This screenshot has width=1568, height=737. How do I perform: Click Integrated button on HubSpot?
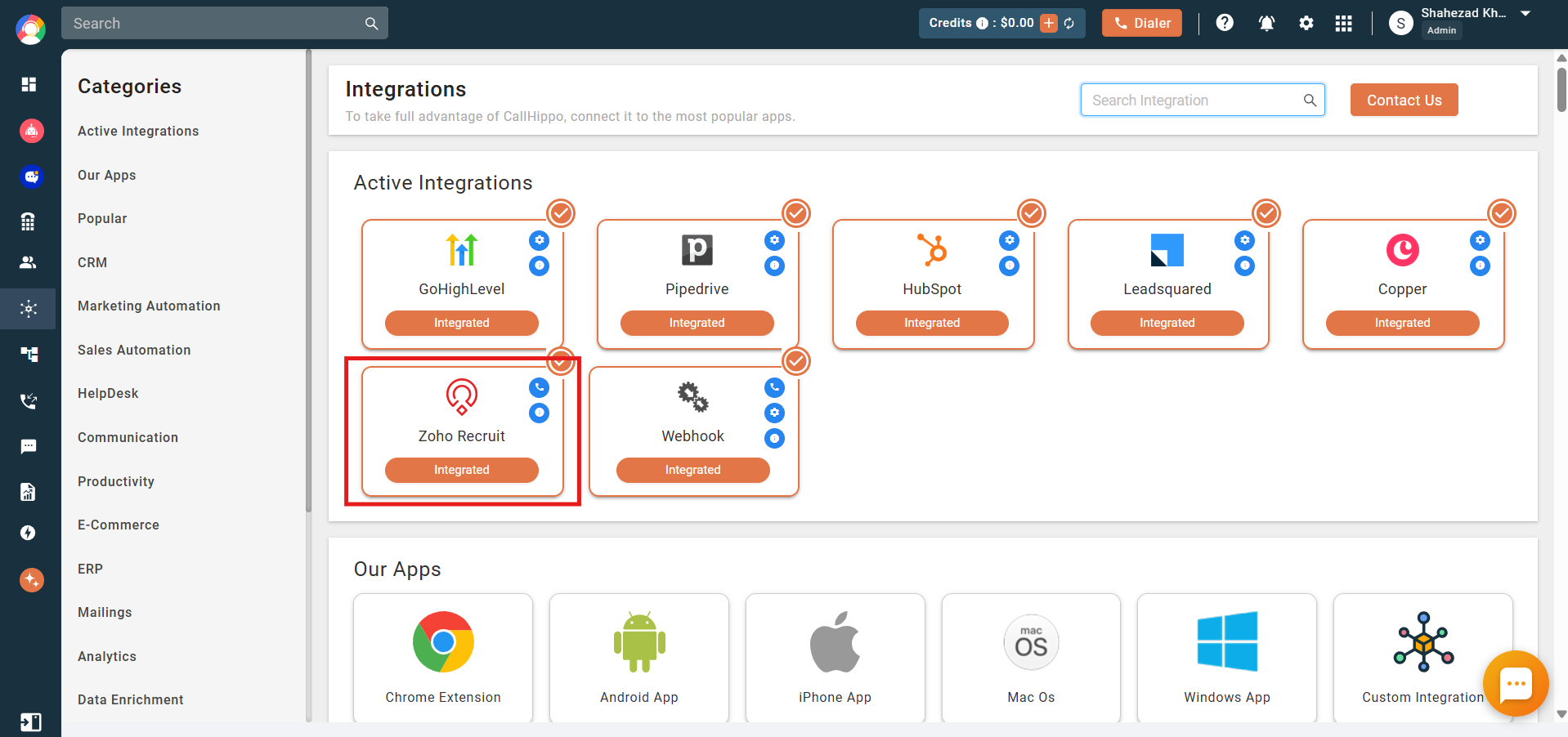932,323
